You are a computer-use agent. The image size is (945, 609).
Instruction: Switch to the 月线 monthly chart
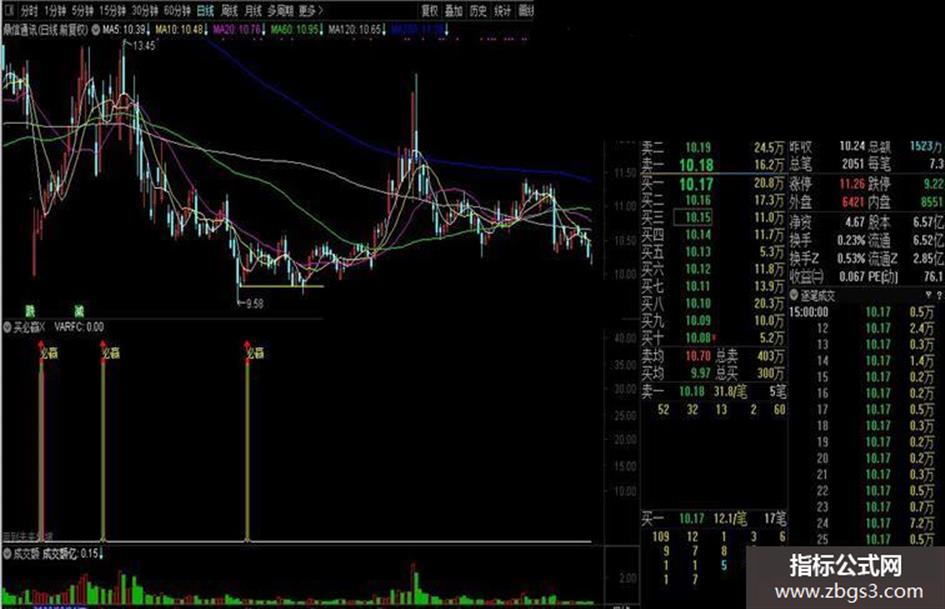253,10
